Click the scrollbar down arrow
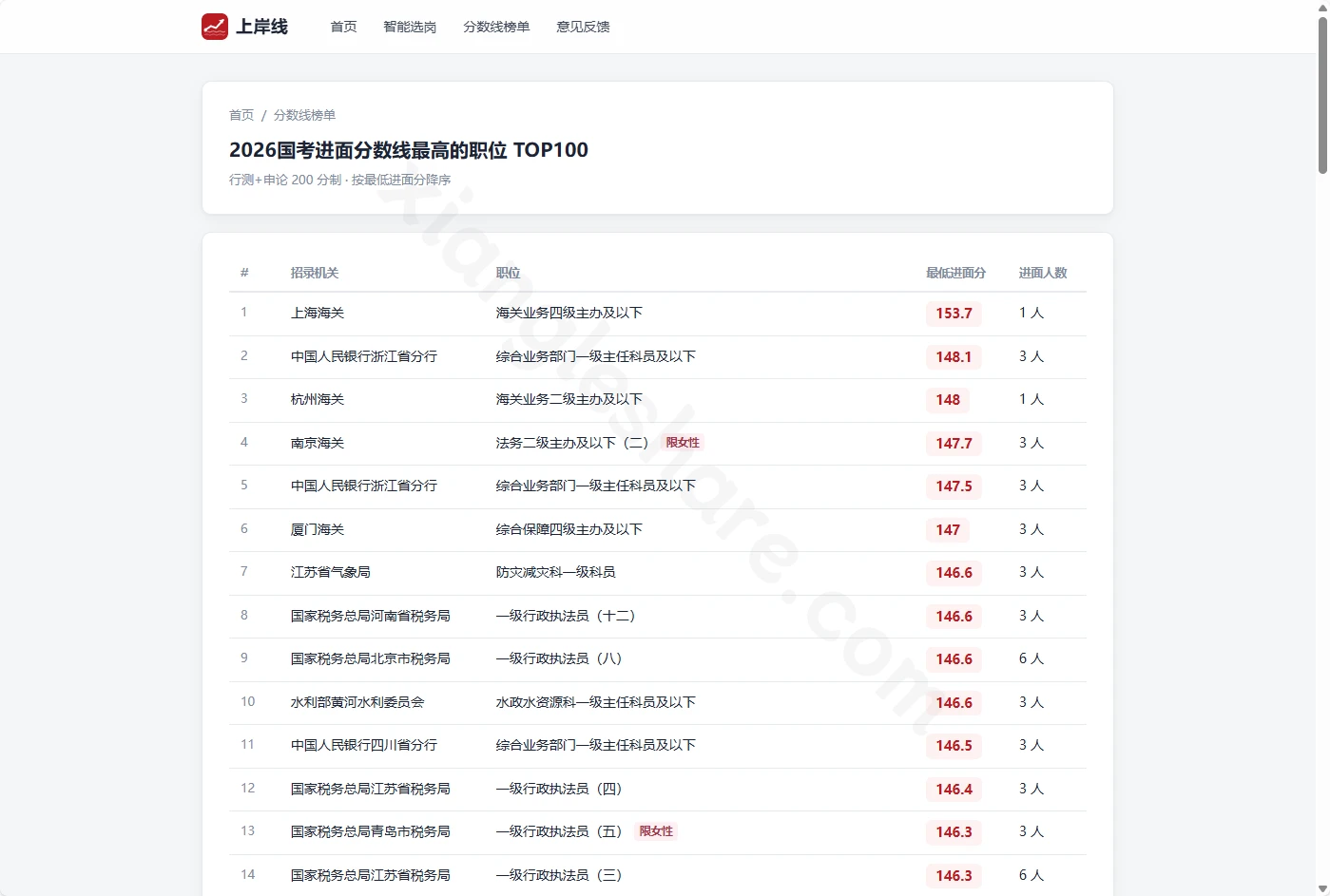This screenshot has width=1330, height=896. pyautogui.click(x=1322, y=888)
